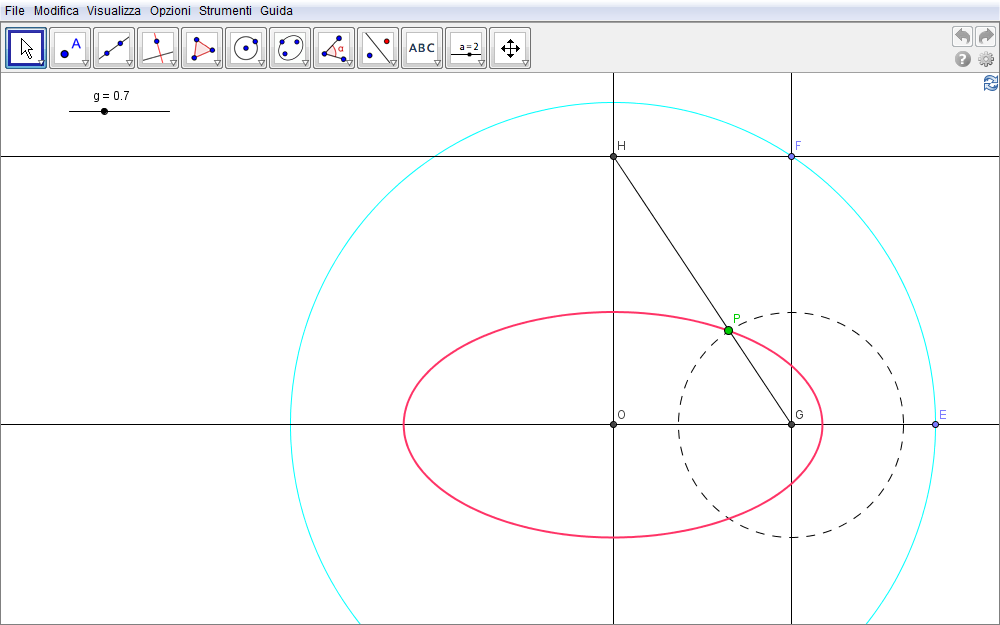Click the refresh views icon

991,83
